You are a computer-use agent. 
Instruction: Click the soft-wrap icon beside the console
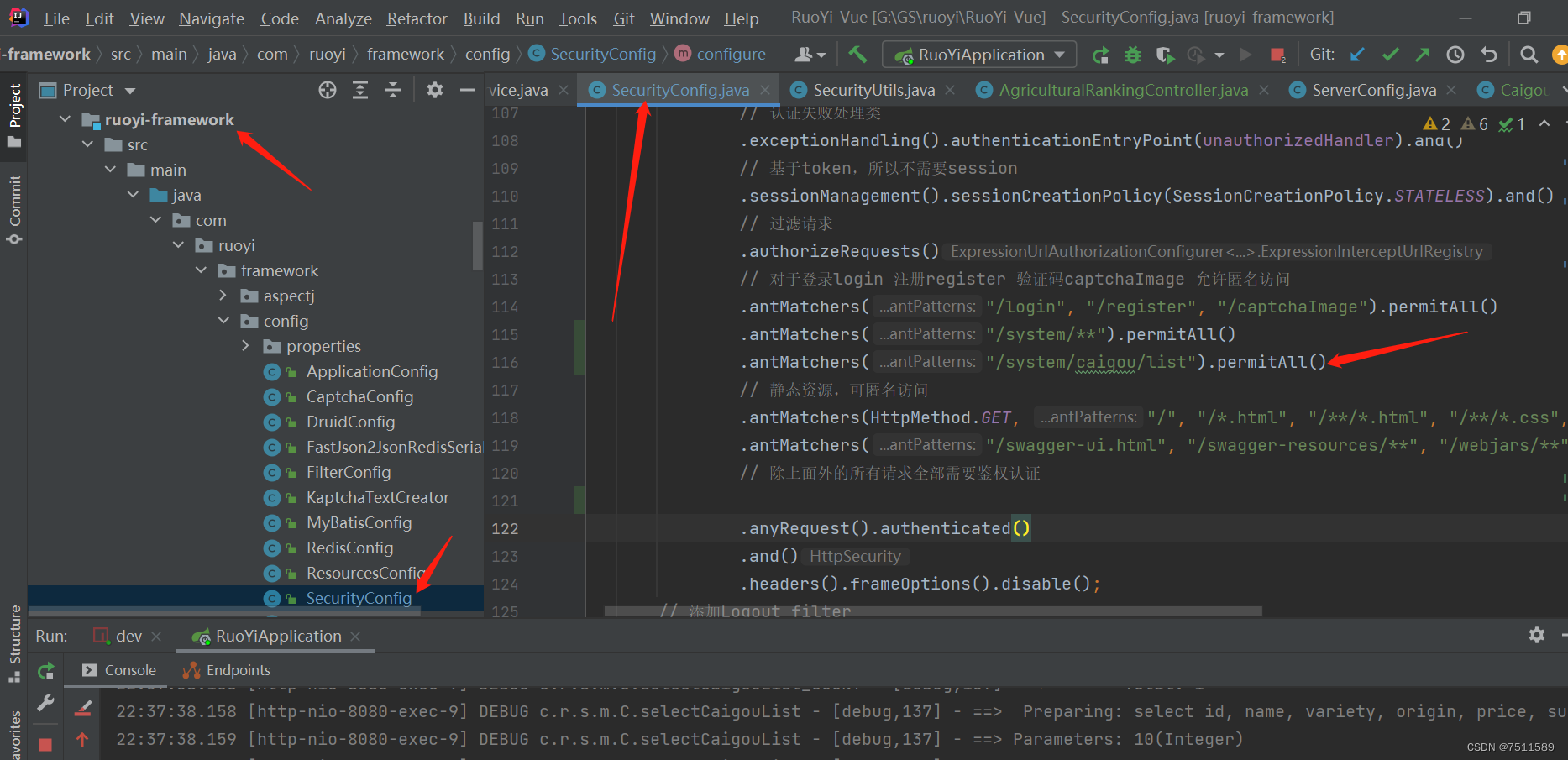(82, 710)
